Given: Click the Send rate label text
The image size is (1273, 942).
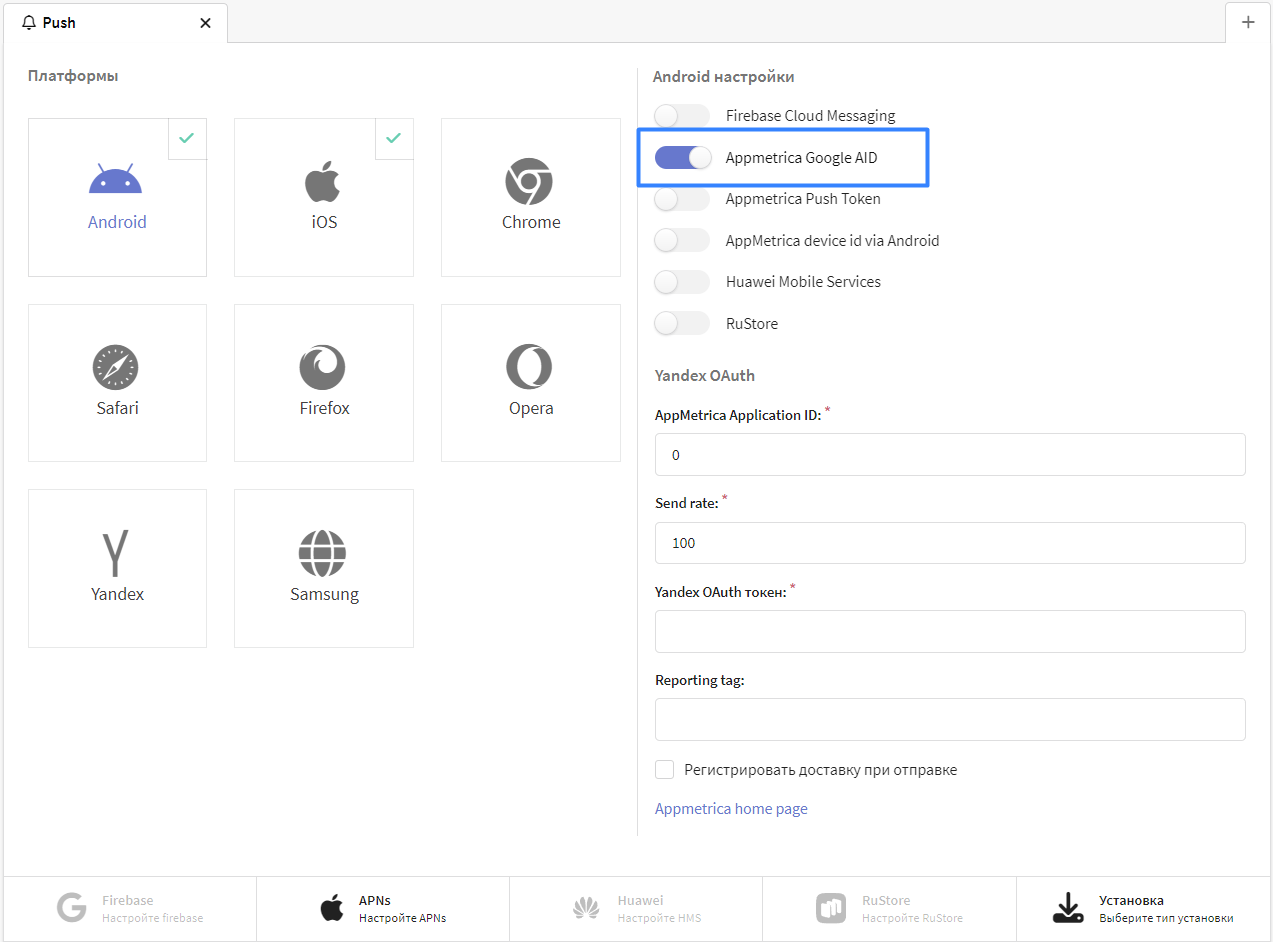Looking at the screenshot, I should pos(687,503).
